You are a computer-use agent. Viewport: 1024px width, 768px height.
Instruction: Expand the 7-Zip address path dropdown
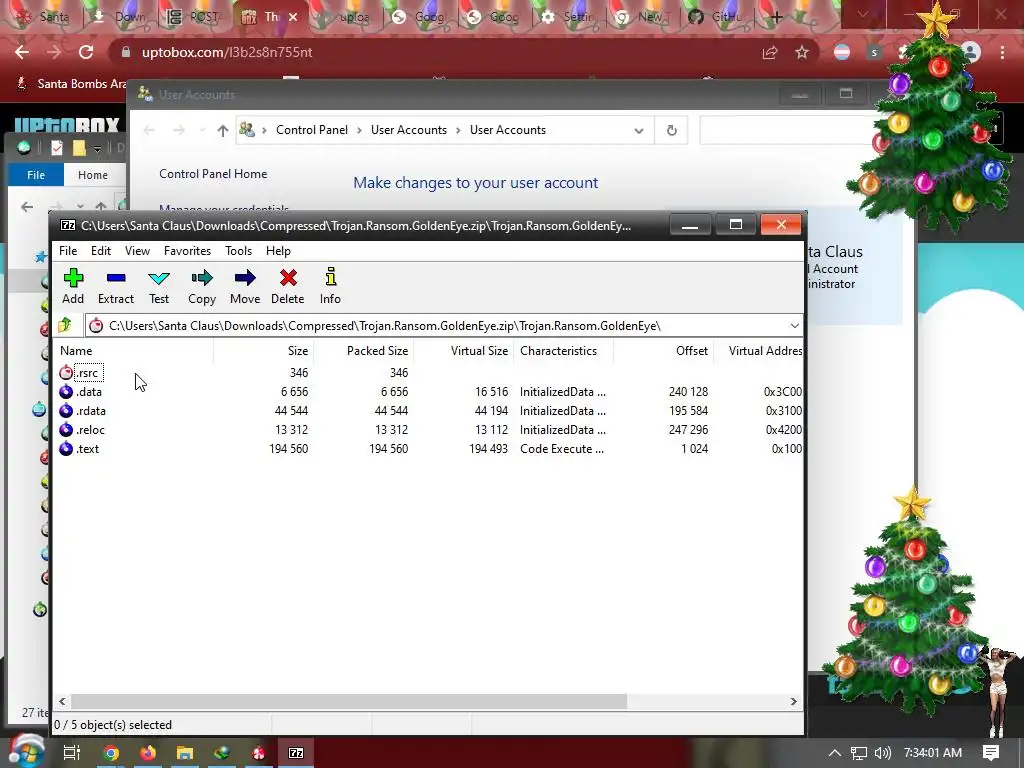(x=794, y=325)
